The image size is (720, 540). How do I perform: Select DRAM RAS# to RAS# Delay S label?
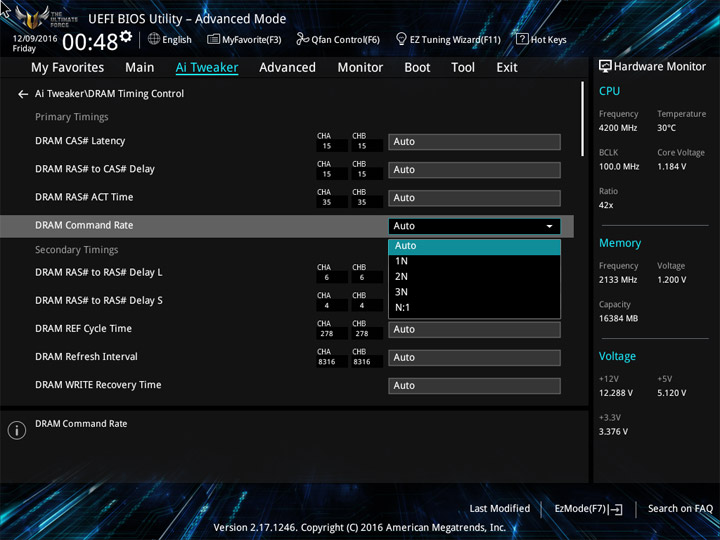(x=99, y=300)
